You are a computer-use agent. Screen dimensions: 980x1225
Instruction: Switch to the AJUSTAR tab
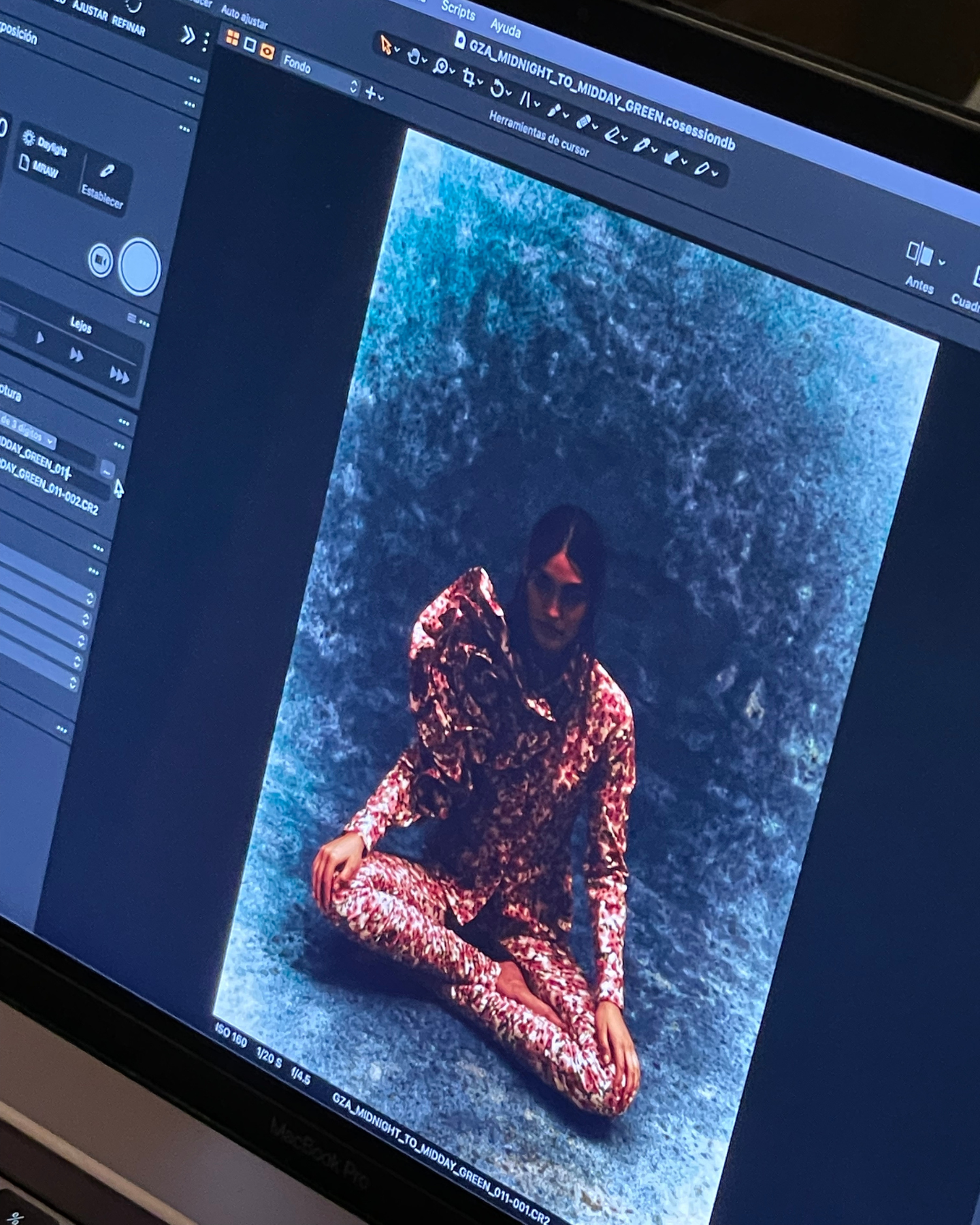[x=89, y=12]
